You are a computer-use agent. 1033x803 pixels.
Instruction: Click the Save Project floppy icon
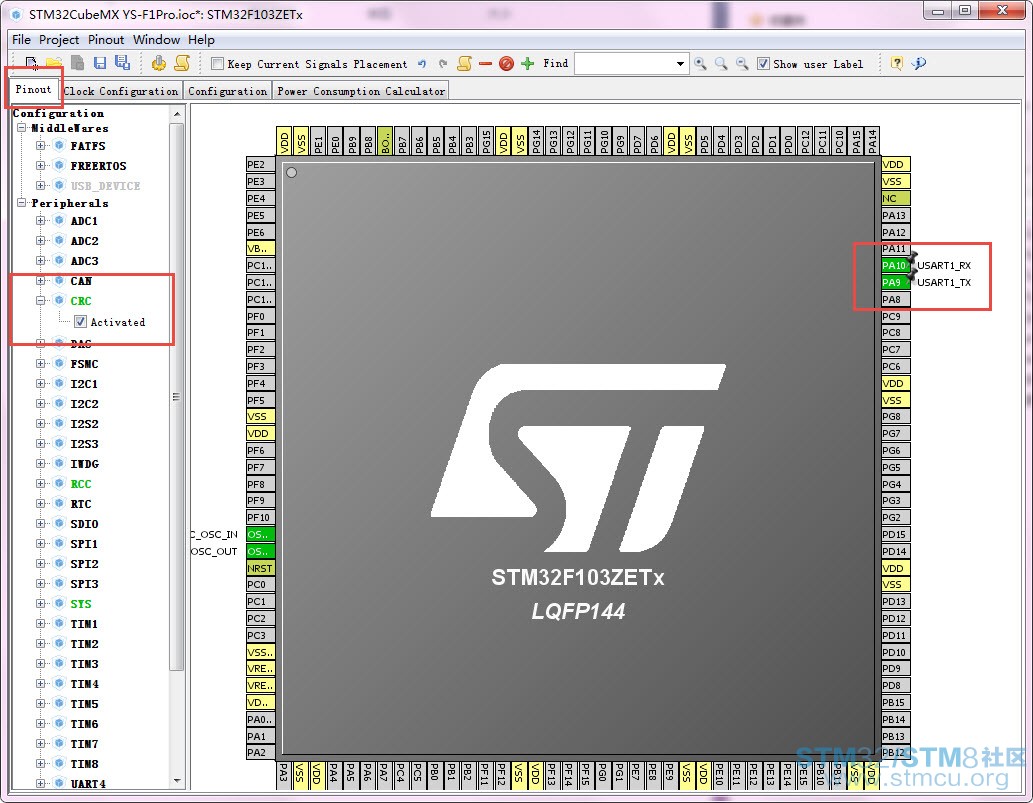(99, 63)
